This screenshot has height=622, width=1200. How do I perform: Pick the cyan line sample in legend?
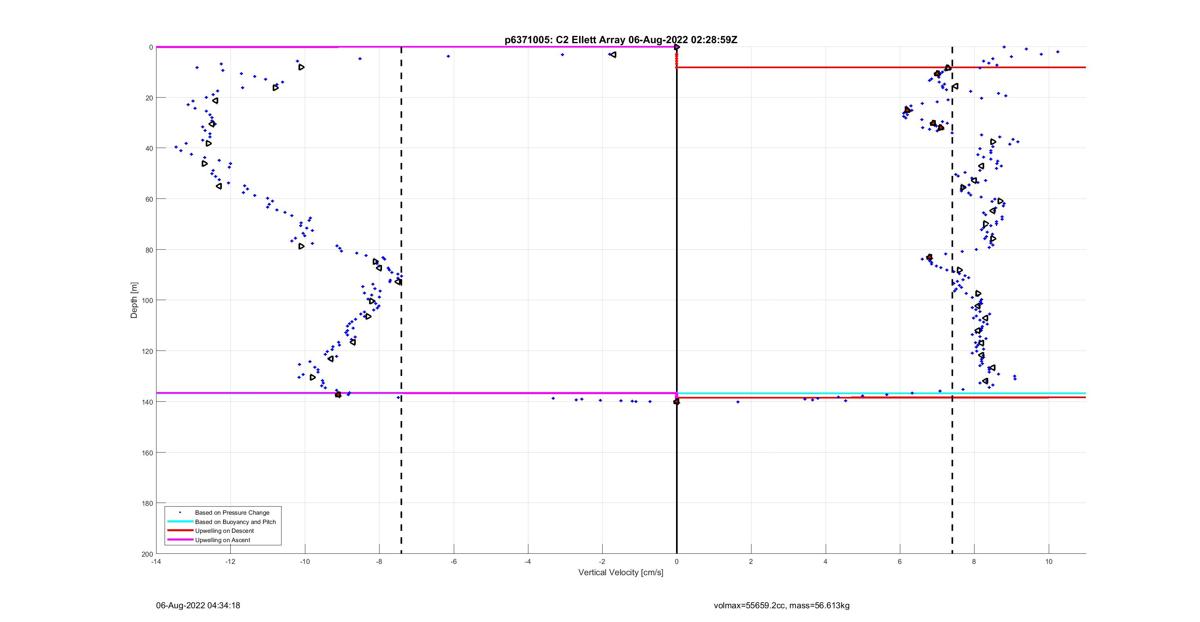click(179, 522)
